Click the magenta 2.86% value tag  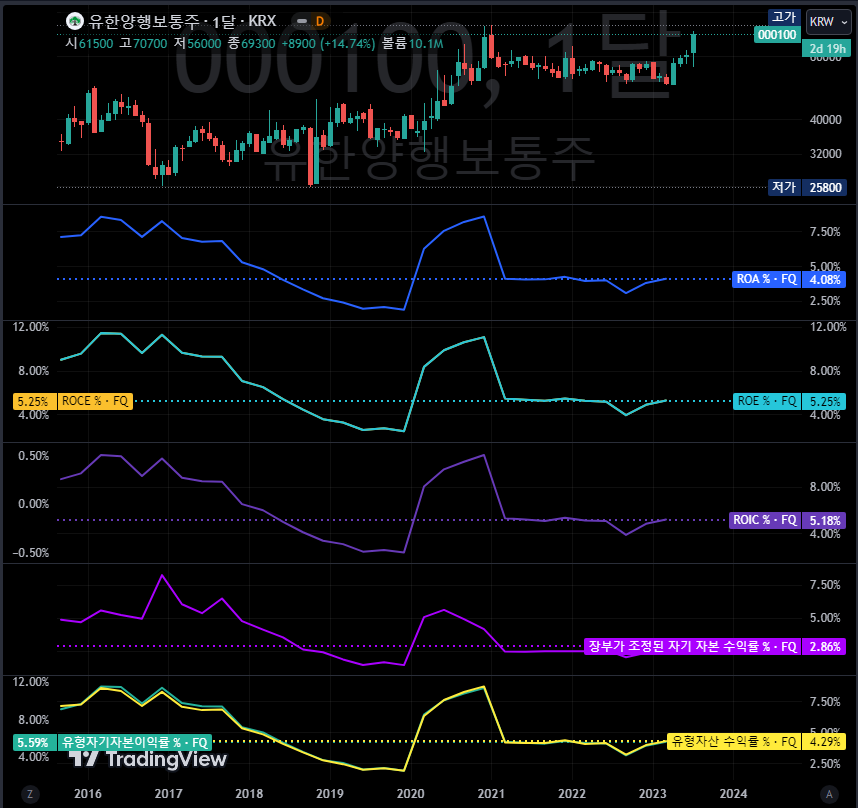(825, 647)
